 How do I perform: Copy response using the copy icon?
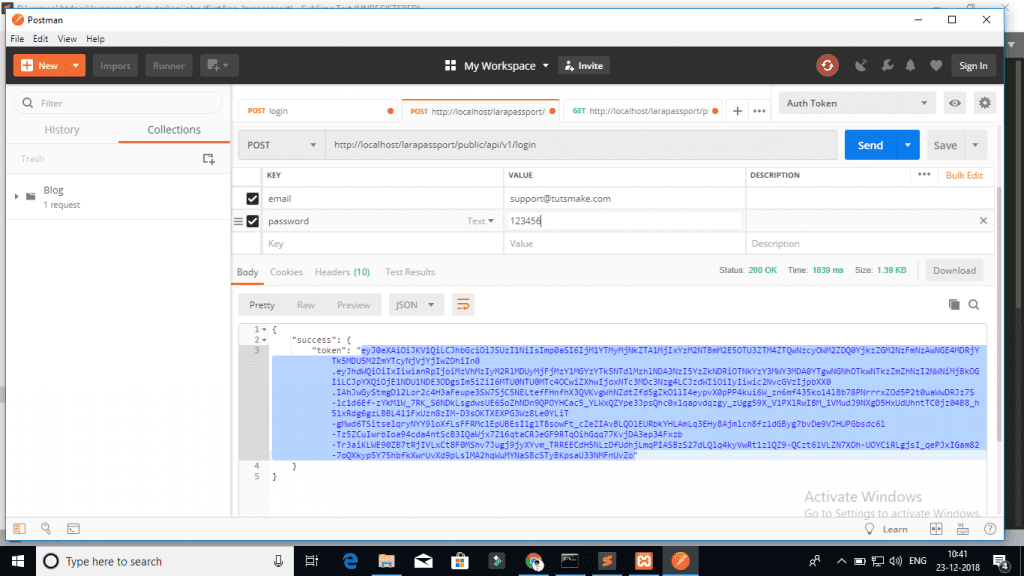(953, 304)
